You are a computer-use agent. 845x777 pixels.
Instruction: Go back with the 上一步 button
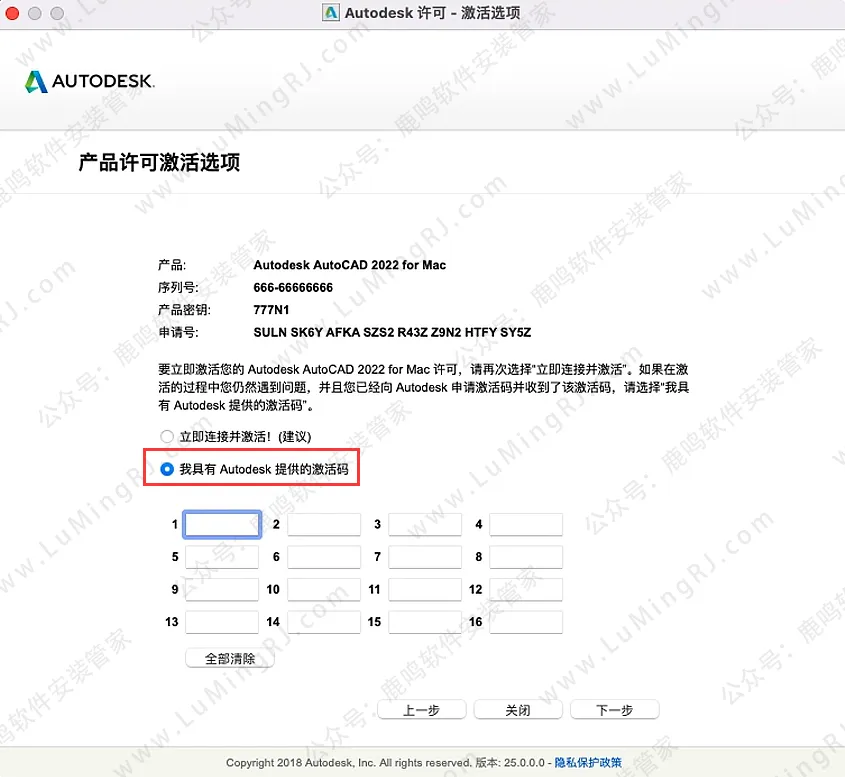[422, 710]
